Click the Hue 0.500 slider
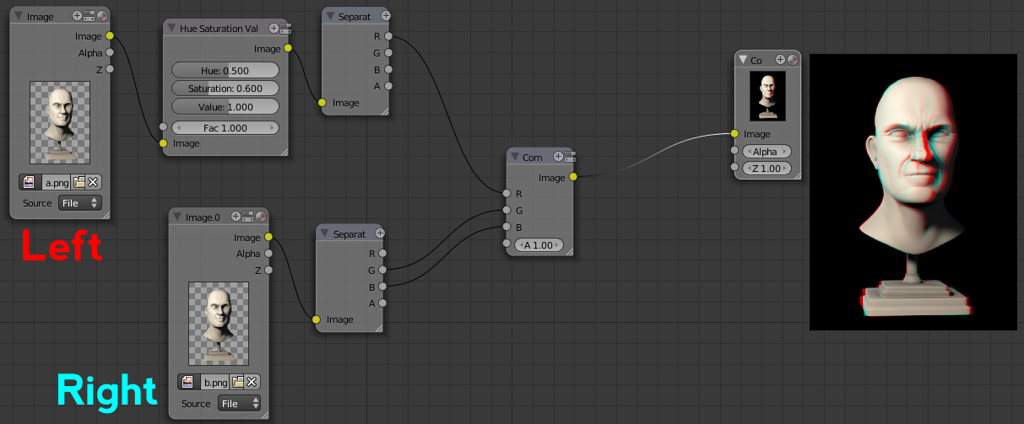1024x424 pixels. click(225, 70)
